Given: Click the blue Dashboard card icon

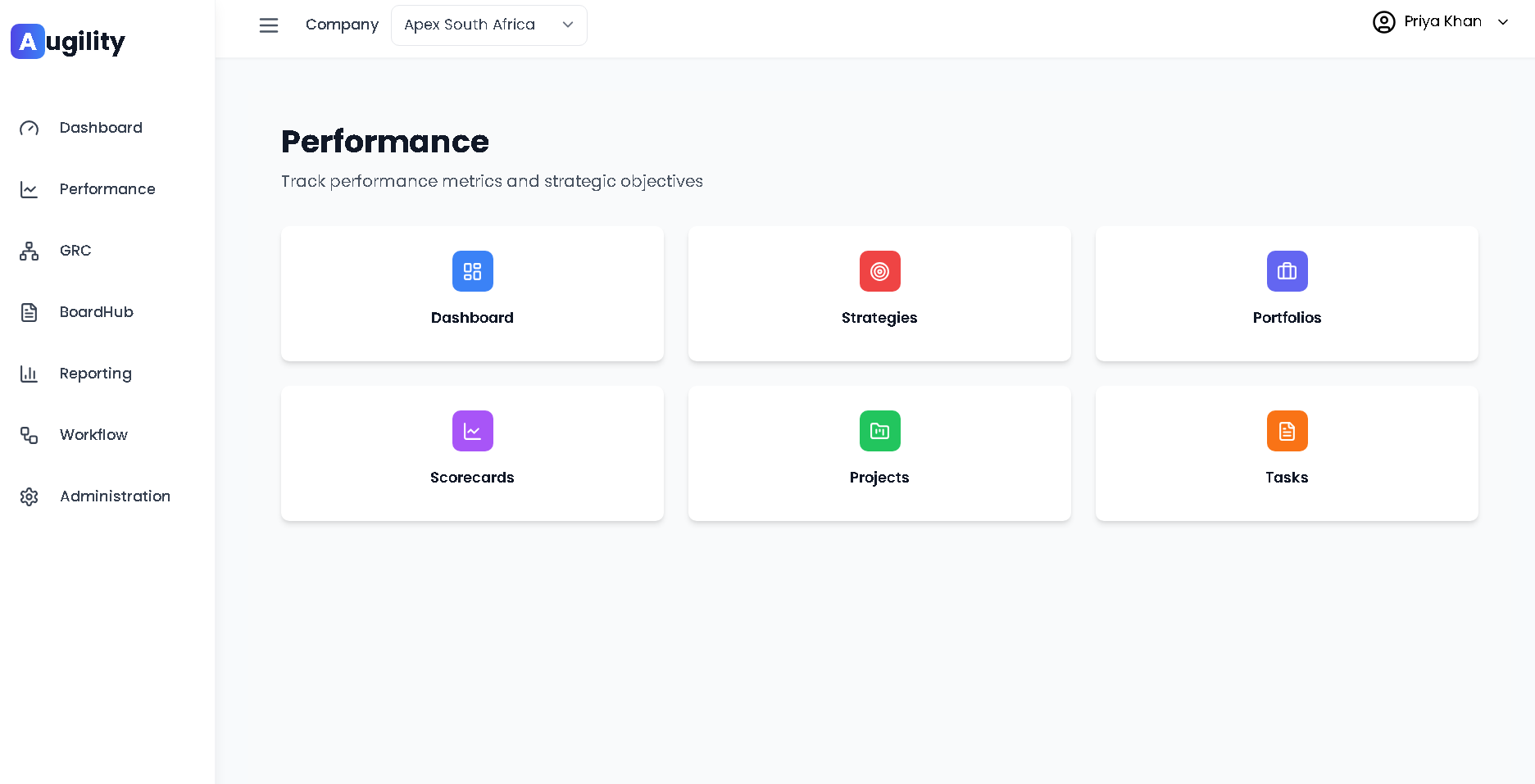Looking at the screenshot, I should pyautogui.click(x=472, y=271).
